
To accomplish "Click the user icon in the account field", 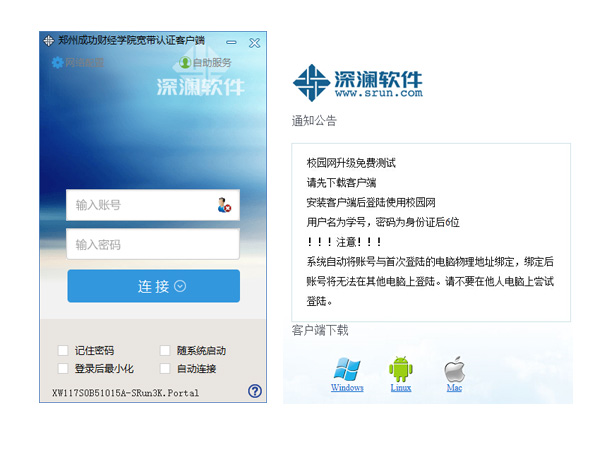I will point(224,205).
